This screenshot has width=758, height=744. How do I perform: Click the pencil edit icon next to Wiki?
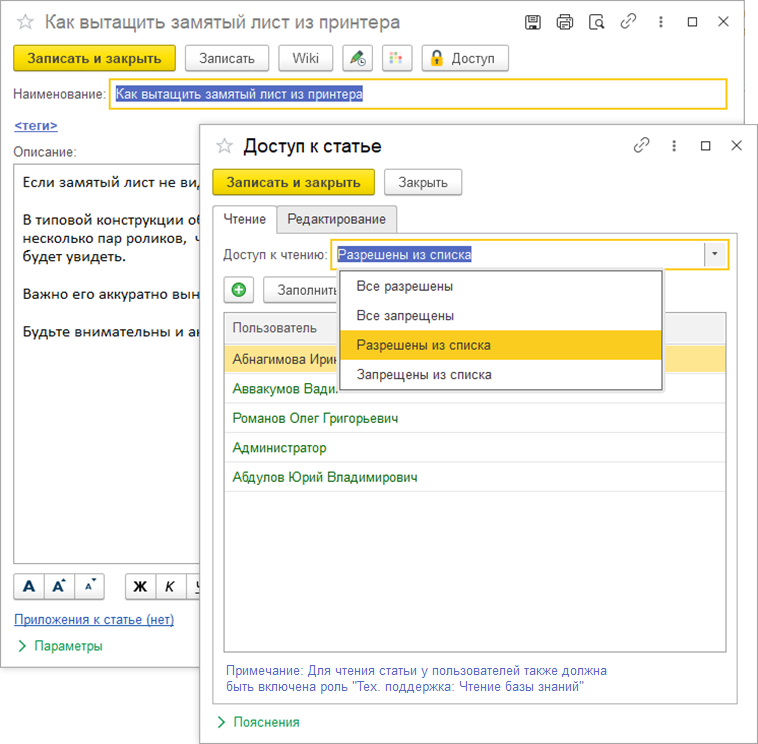(x=357, y=59)
